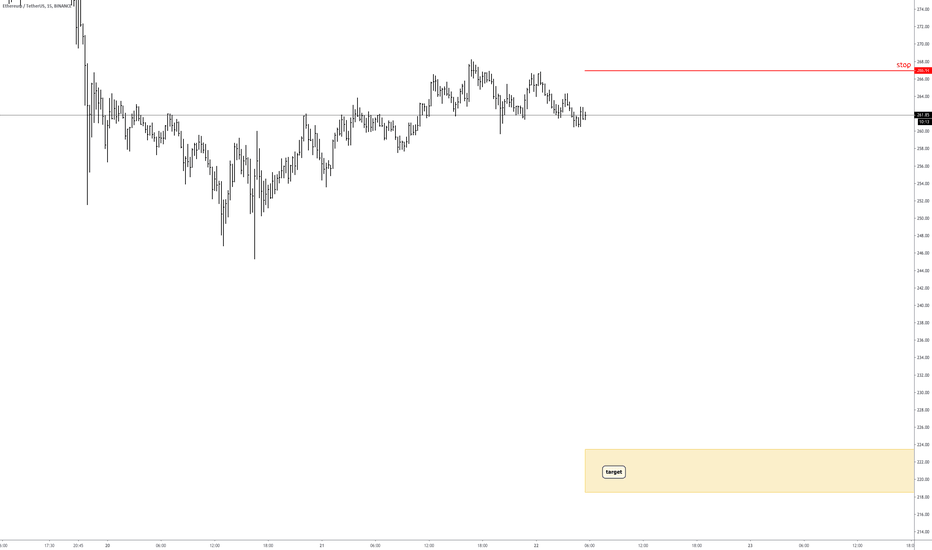This screenshot has width=932, height=550.
Task: Click the red "stop" text label
Action: (x=903, y=65)
